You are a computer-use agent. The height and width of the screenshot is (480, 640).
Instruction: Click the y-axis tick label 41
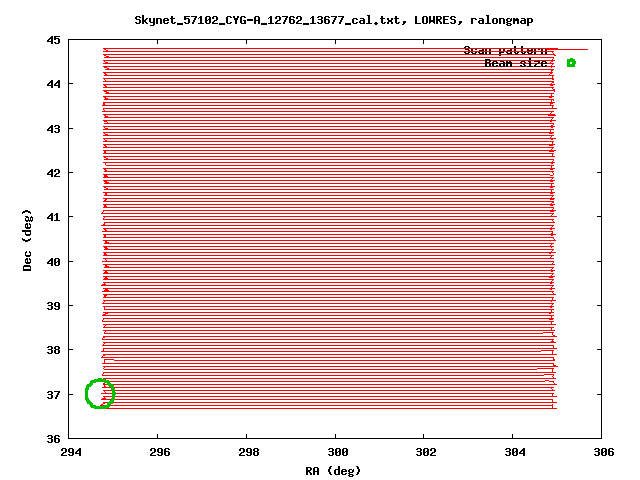tap(53, 217)
